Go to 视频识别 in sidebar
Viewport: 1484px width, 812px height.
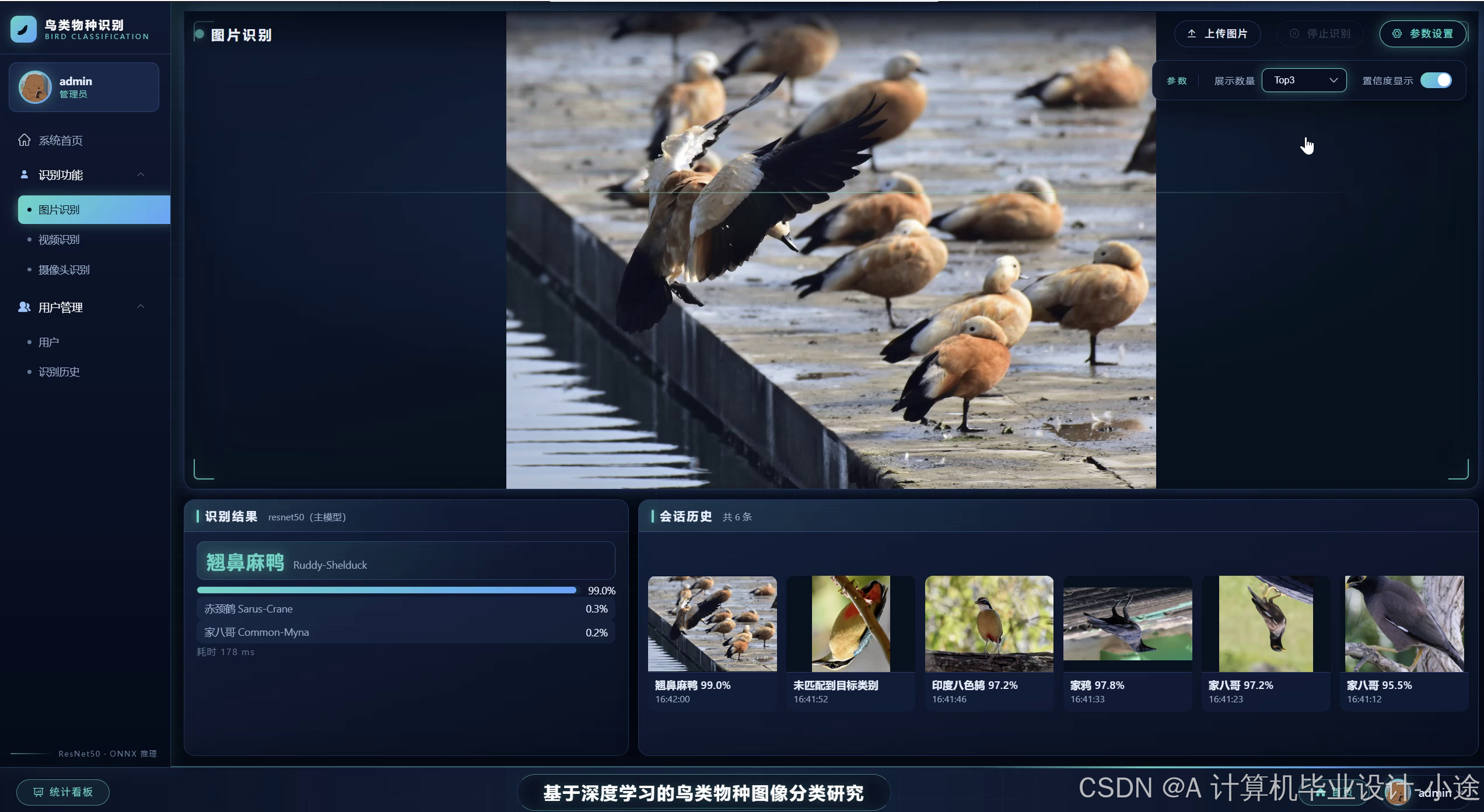[x=59, y=240]
